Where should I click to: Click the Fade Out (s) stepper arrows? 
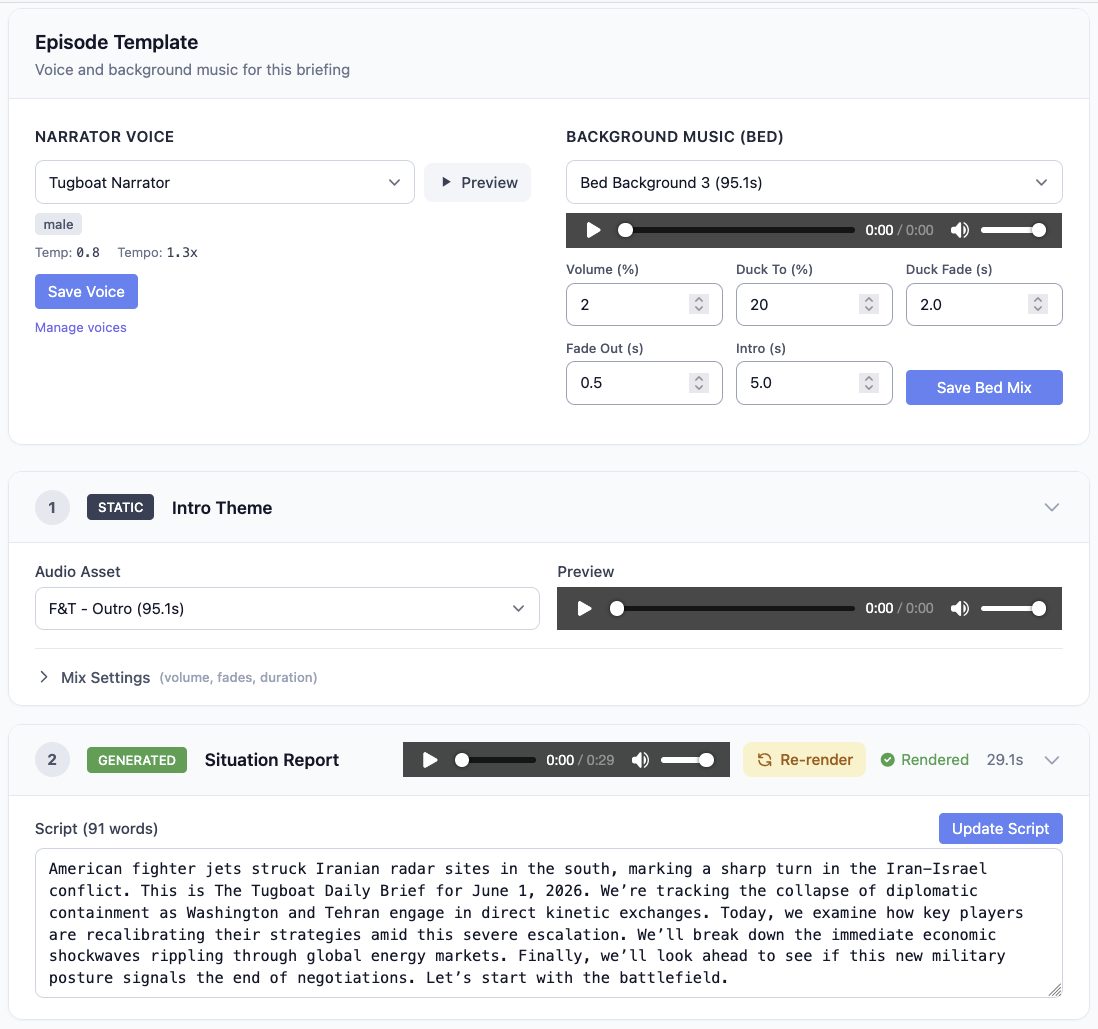tap(699, 382)
